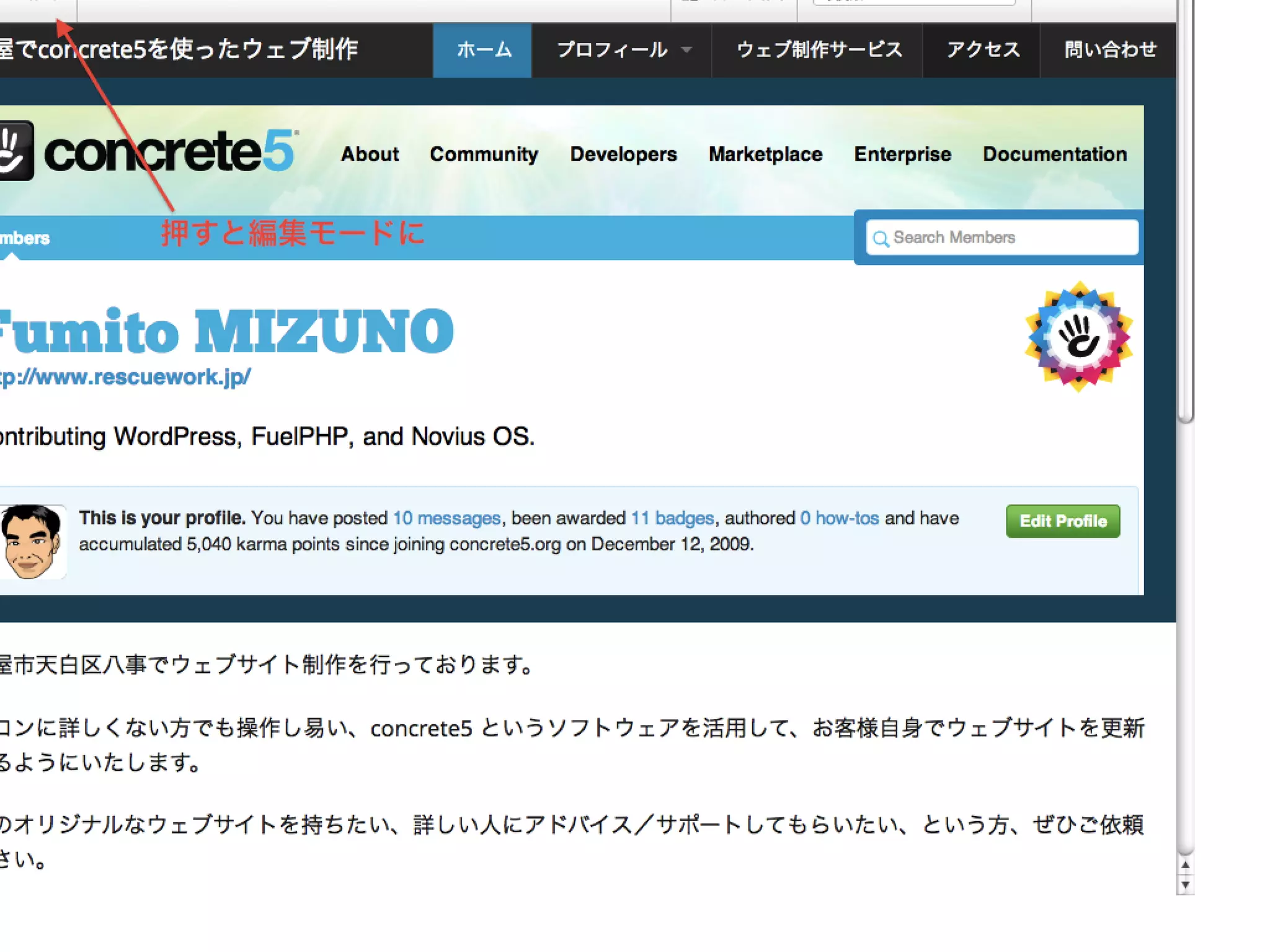Viewport: 1270px width, 952px height.
Task: Follow the 0 how-tos link
Action: tap(839, 518)
